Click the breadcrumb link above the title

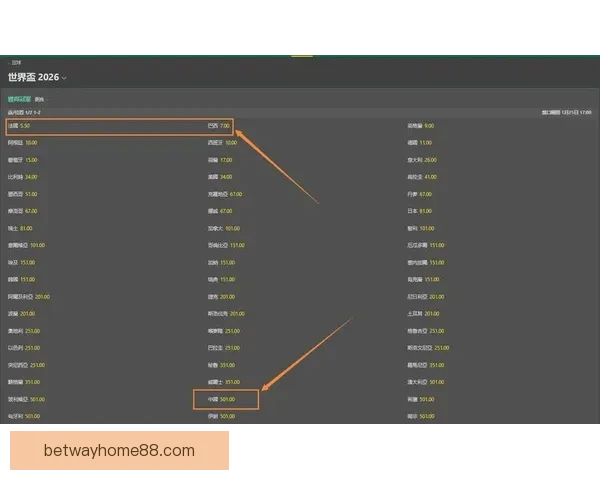click(x=16, y=62)
